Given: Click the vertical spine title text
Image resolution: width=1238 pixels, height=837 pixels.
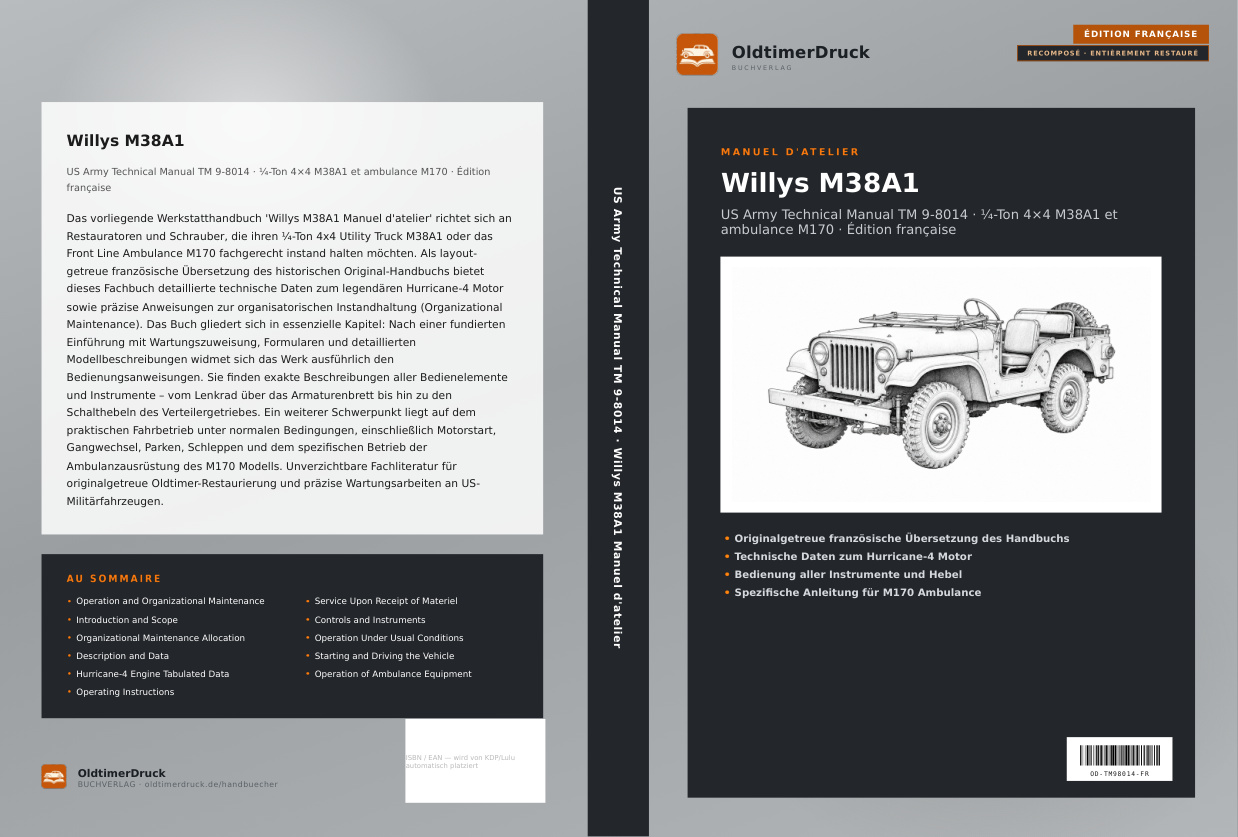Looking at the screenshot, I should [617, 417].
